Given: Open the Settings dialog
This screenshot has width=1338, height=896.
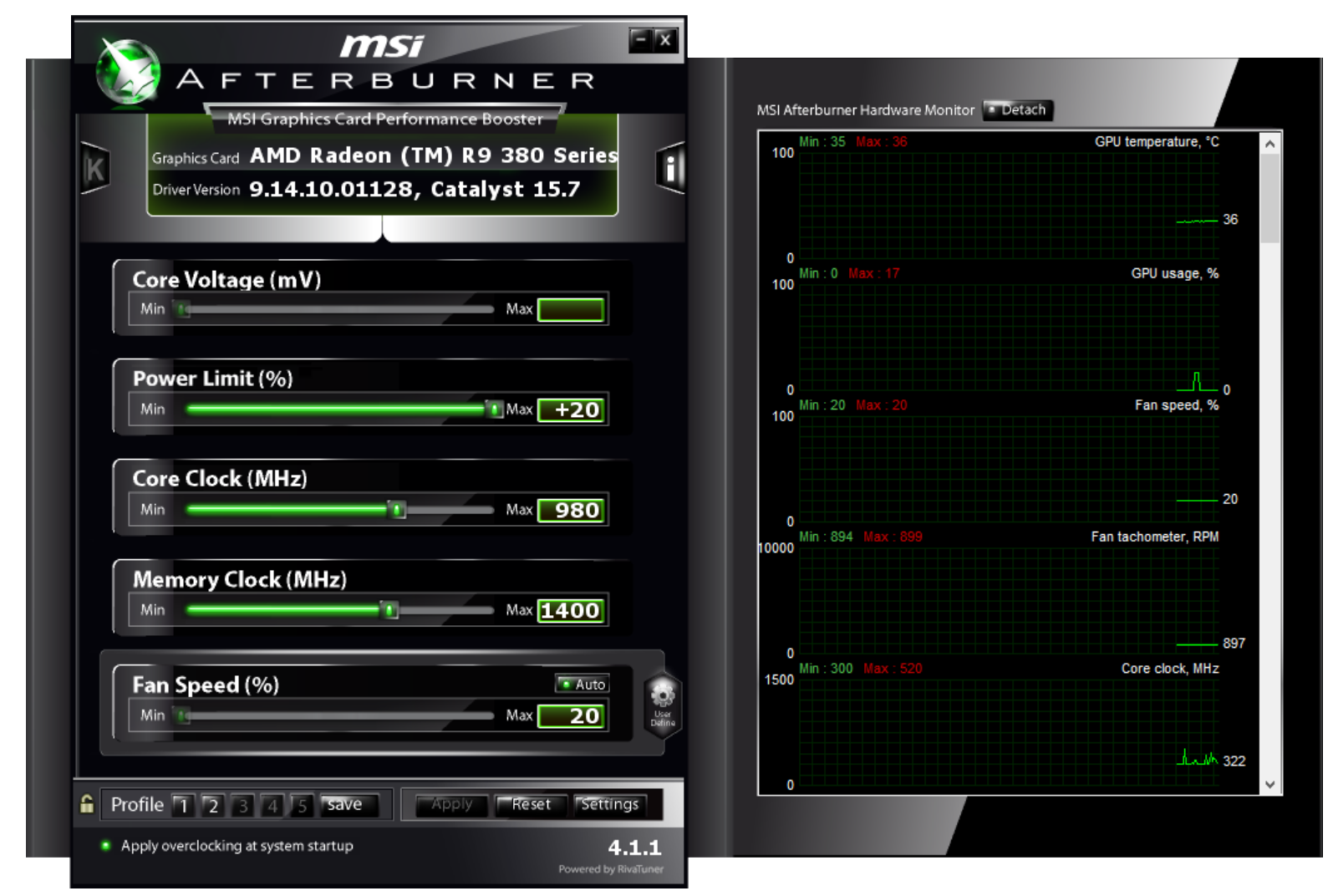Looking at the screenshot, I should point(611,805).
